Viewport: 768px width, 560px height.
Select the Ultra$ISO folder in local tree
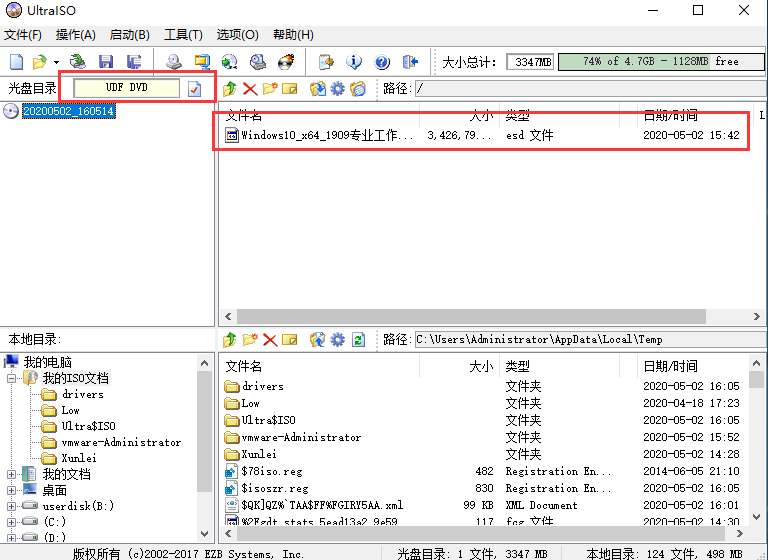(89, 426)
